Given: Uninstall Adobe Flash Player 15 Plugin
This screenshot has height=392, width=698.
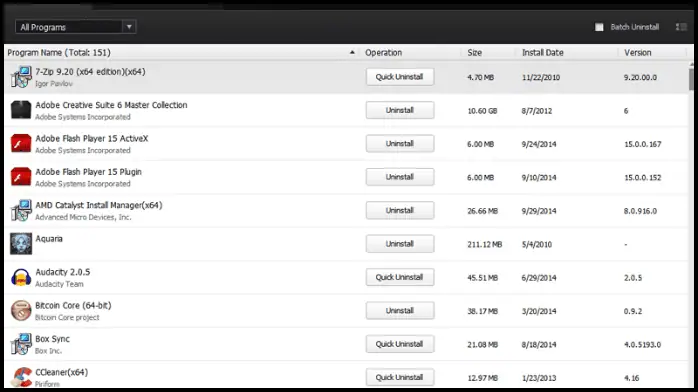Looking at the screenshot, I should tap(400, 177).
